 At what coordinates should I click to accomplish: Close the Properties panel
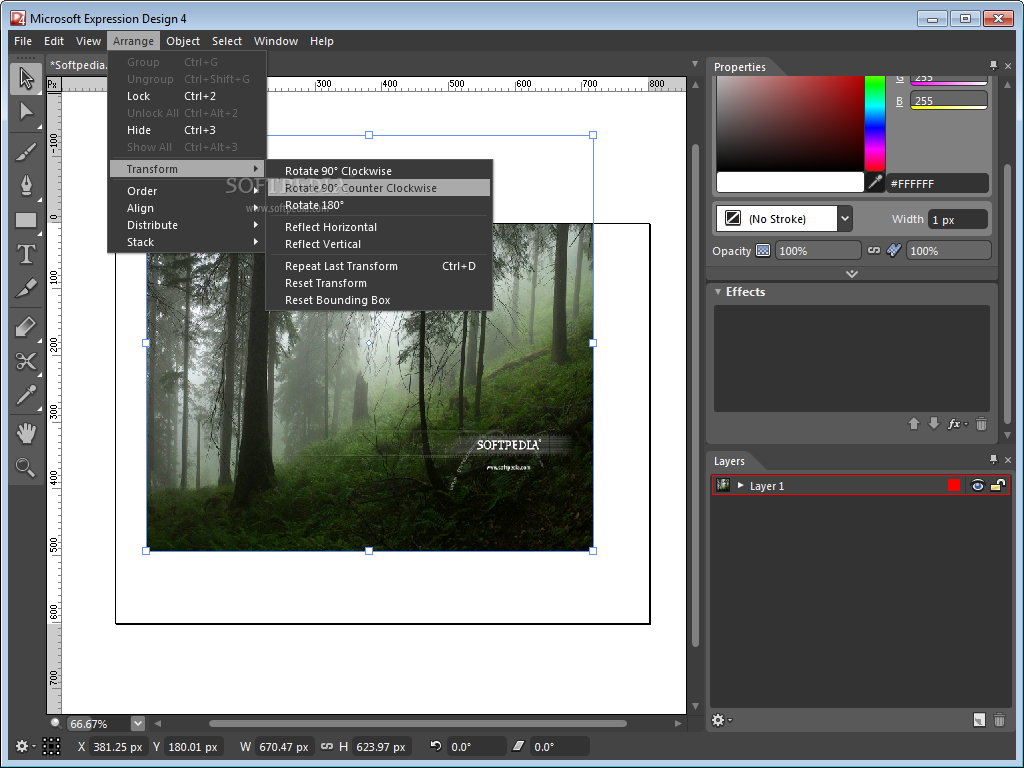pos(1008,66)
